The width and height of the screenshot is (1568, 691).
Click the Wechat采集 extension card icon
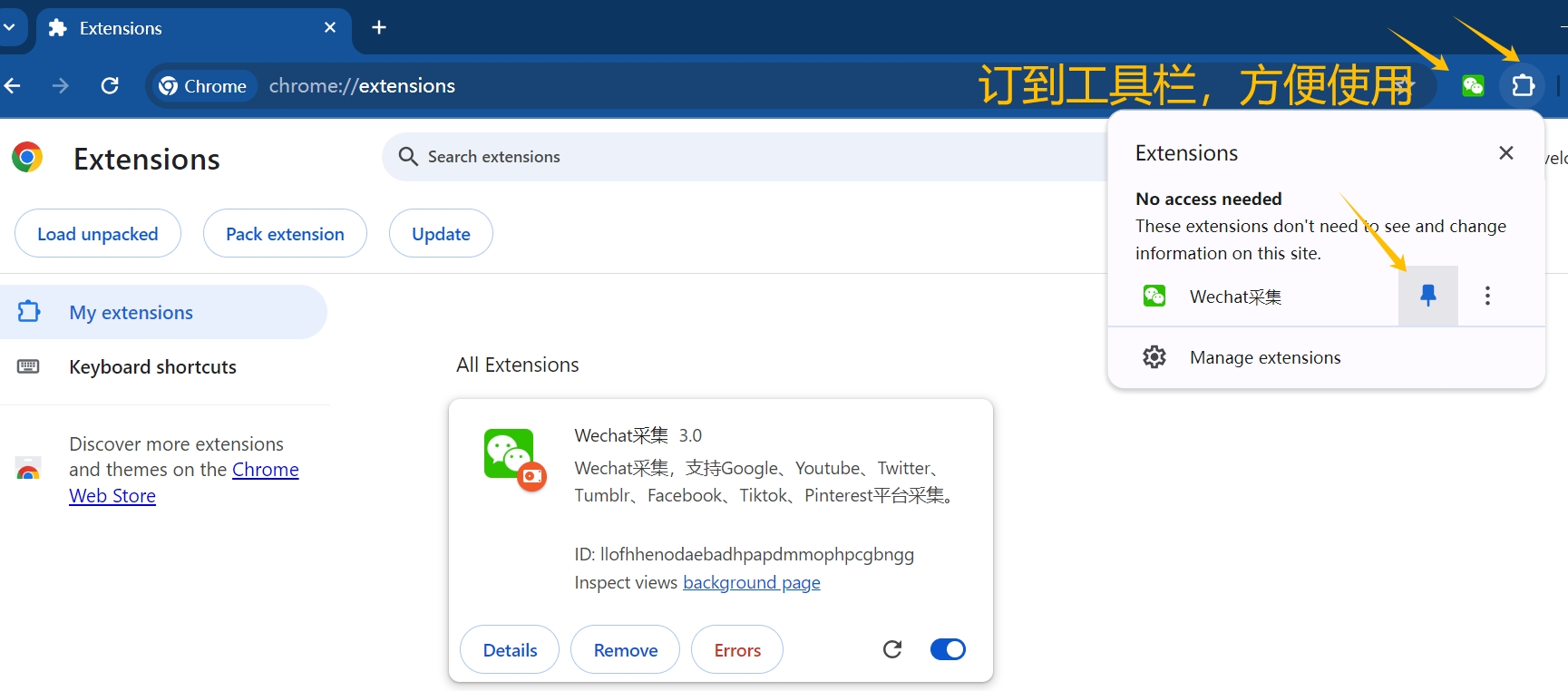[x=513, y=458]
